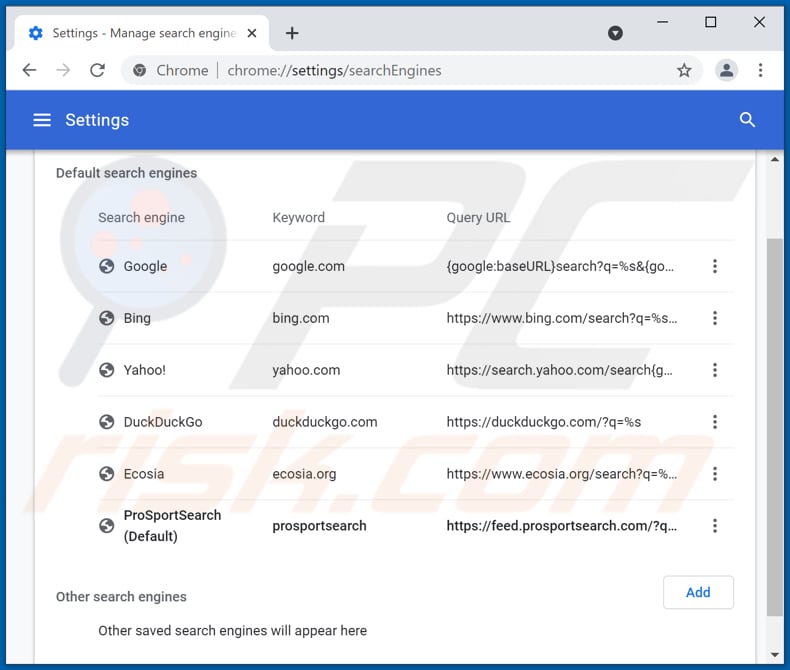This screenshot has width=790, height=670.
Task: Click the 'DuckDuckGo' engine name
Action: click(163, 422)
